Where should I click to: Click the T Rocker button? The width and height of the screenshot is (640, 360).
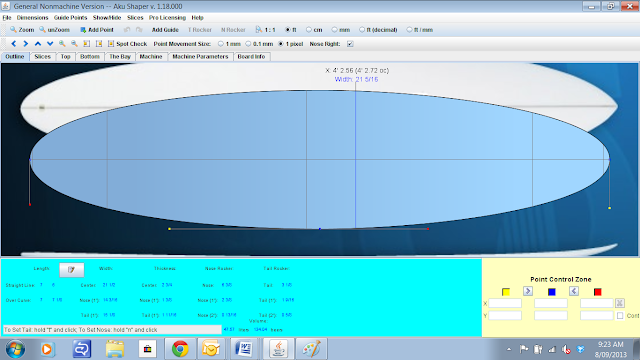200,30
